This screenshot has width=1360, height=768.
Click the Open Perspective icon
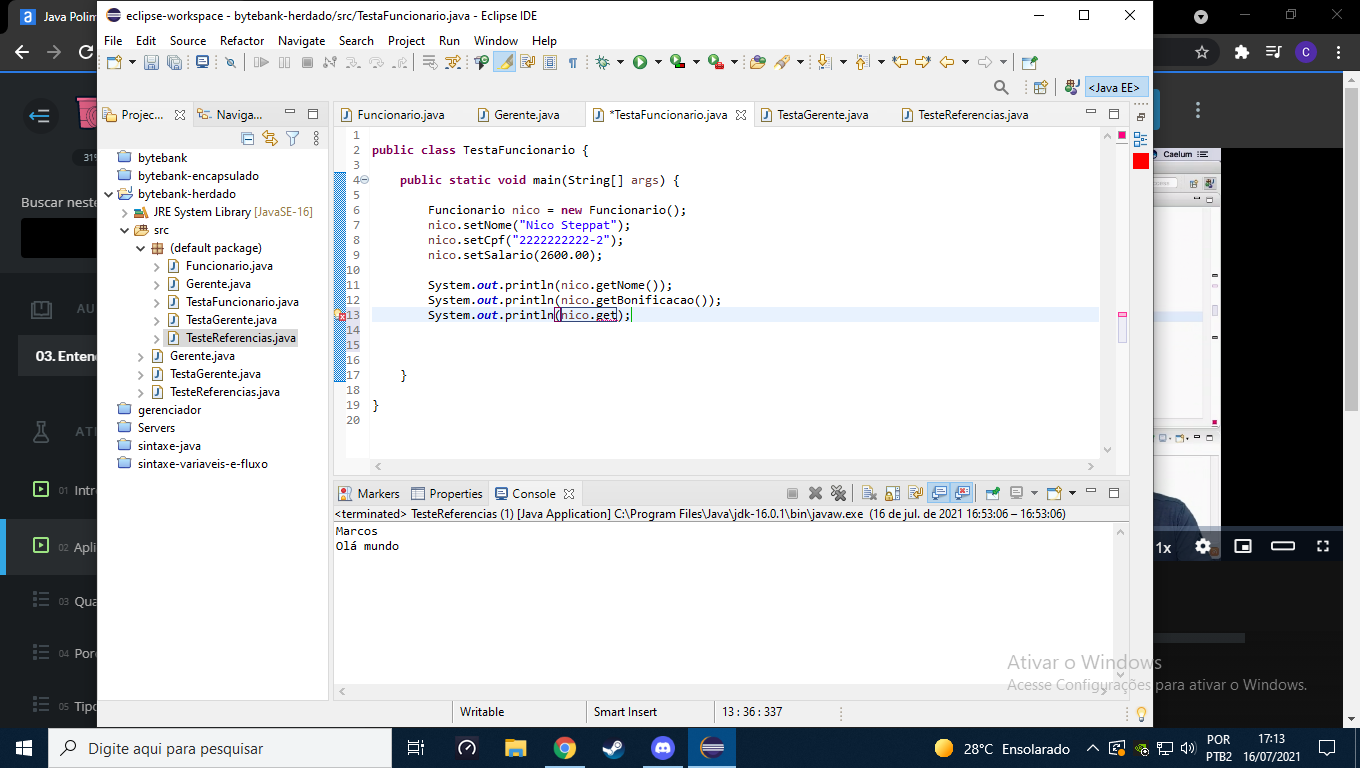(1040, 88)
